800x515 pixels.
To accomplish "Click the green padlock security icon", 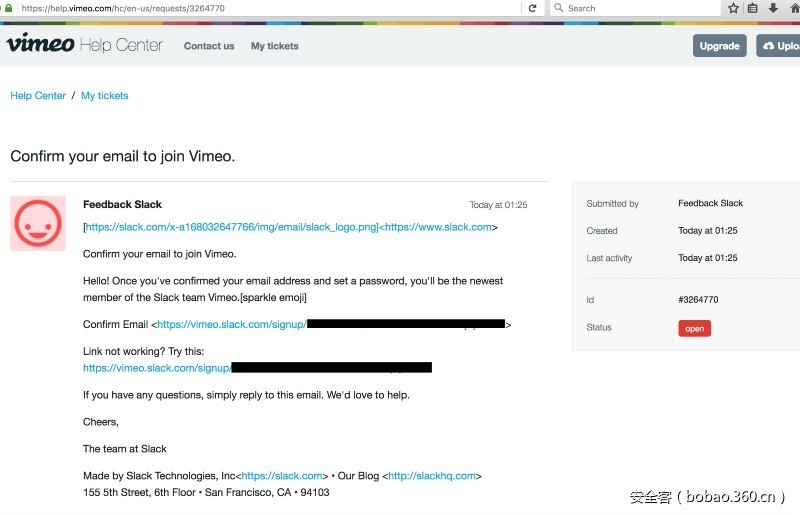I will pyautogui.click(x=8, y=8).
